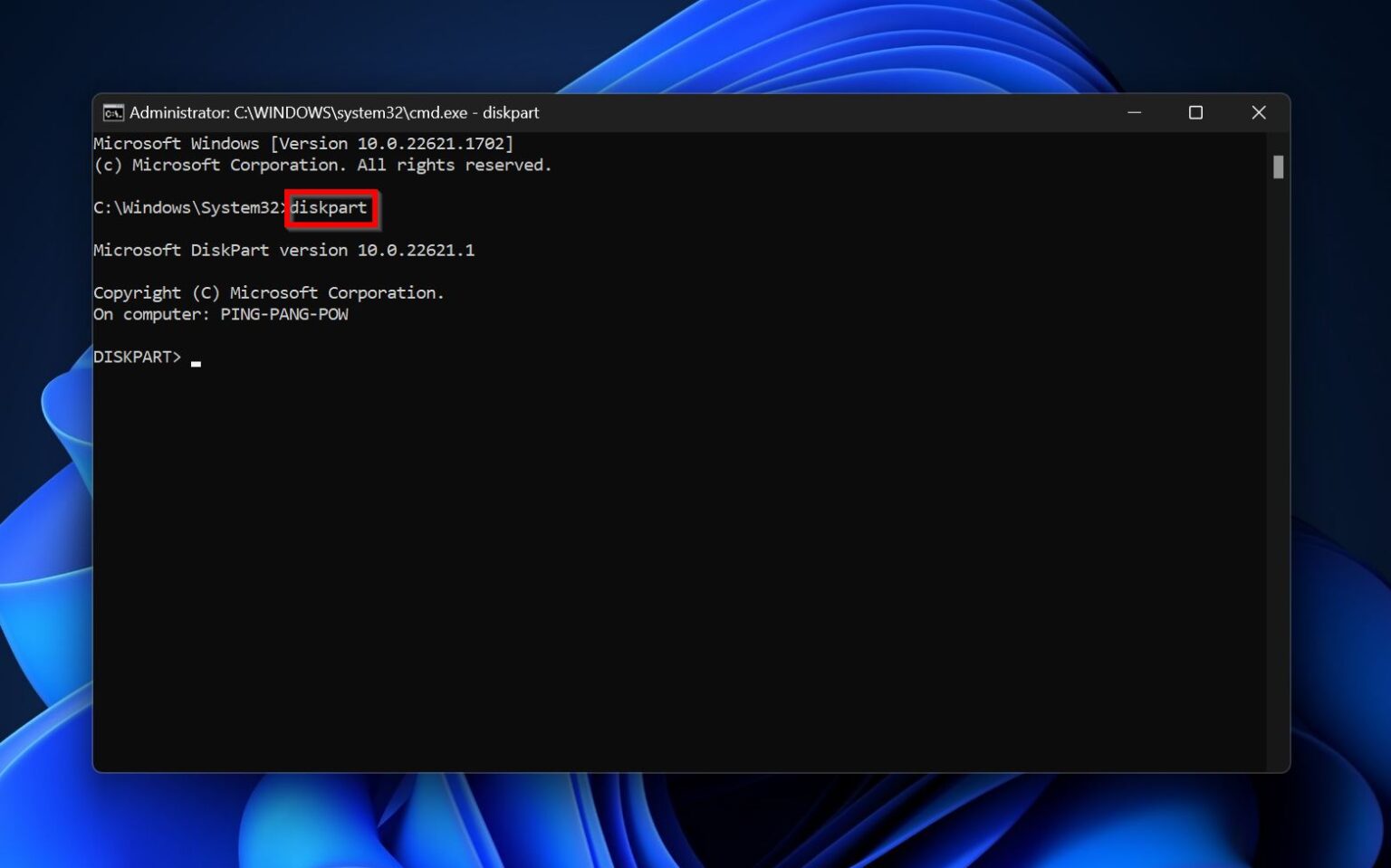The image size is (1391, 868).
Task: Click the scrollbar thumb in the console
Action: [1278, 167]
